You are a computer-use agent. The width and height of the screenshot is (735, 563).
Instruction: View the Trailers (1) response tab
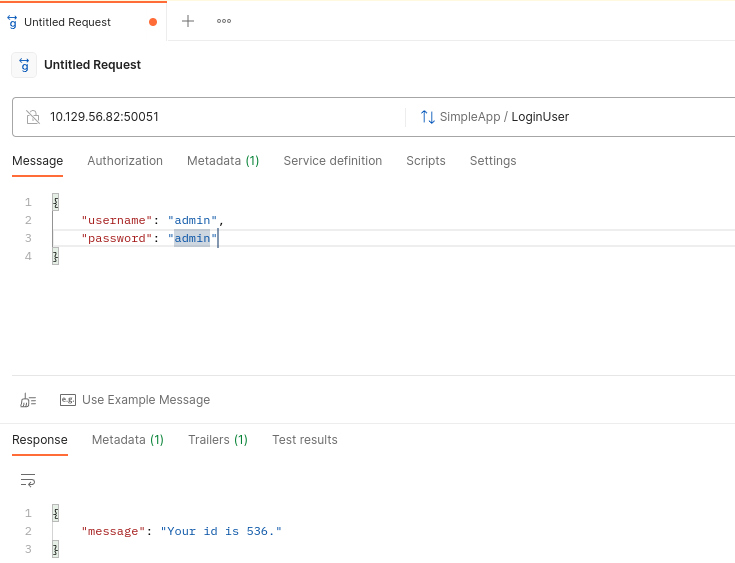tap(217, 440)
